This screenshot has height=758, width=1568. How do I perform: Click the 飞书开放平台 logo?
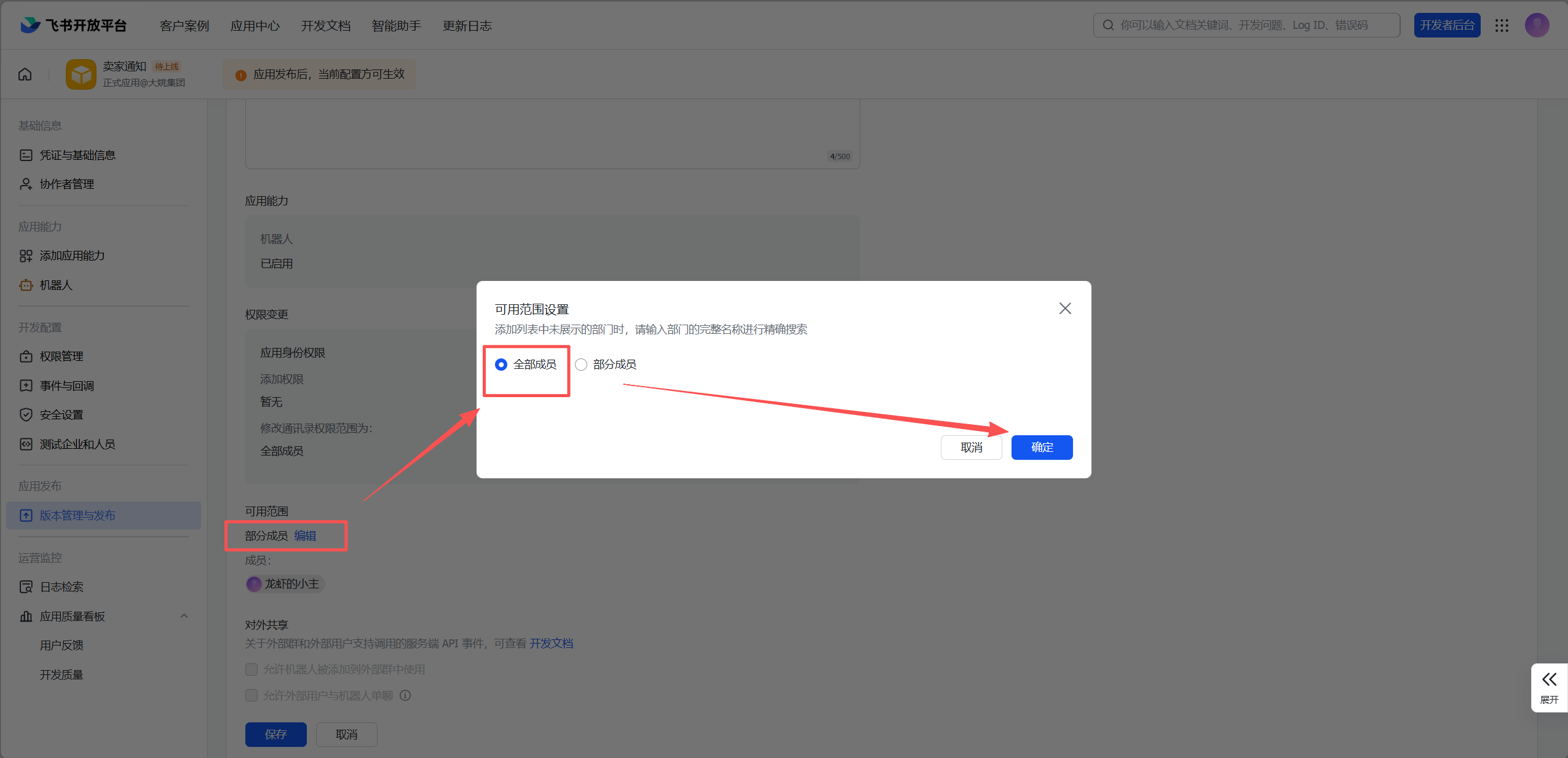[74, 25]
